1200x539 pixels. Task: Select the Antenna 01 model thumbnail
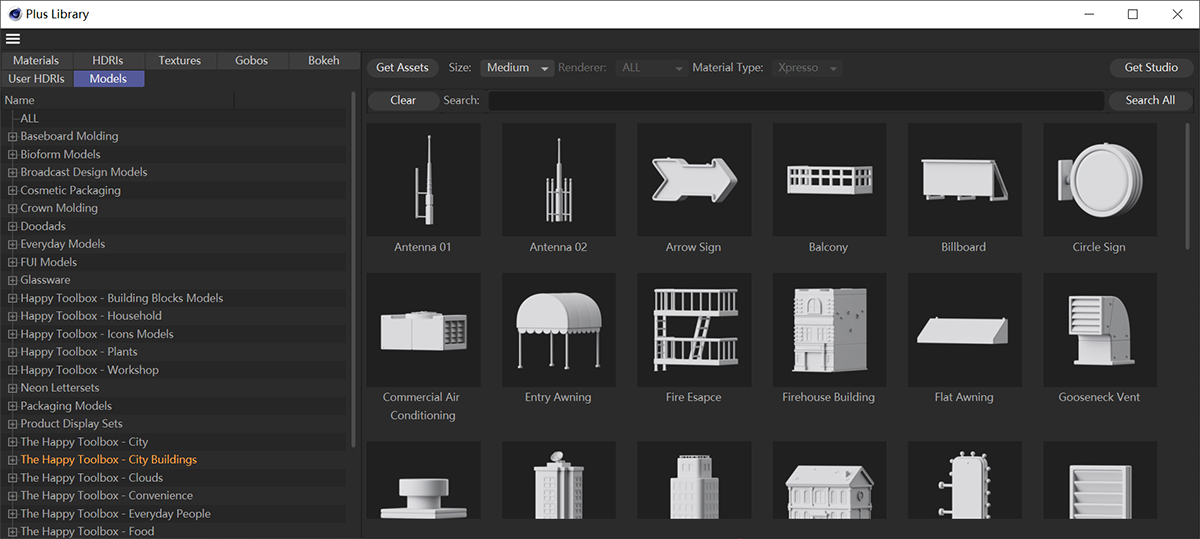[x=423, y=180]
